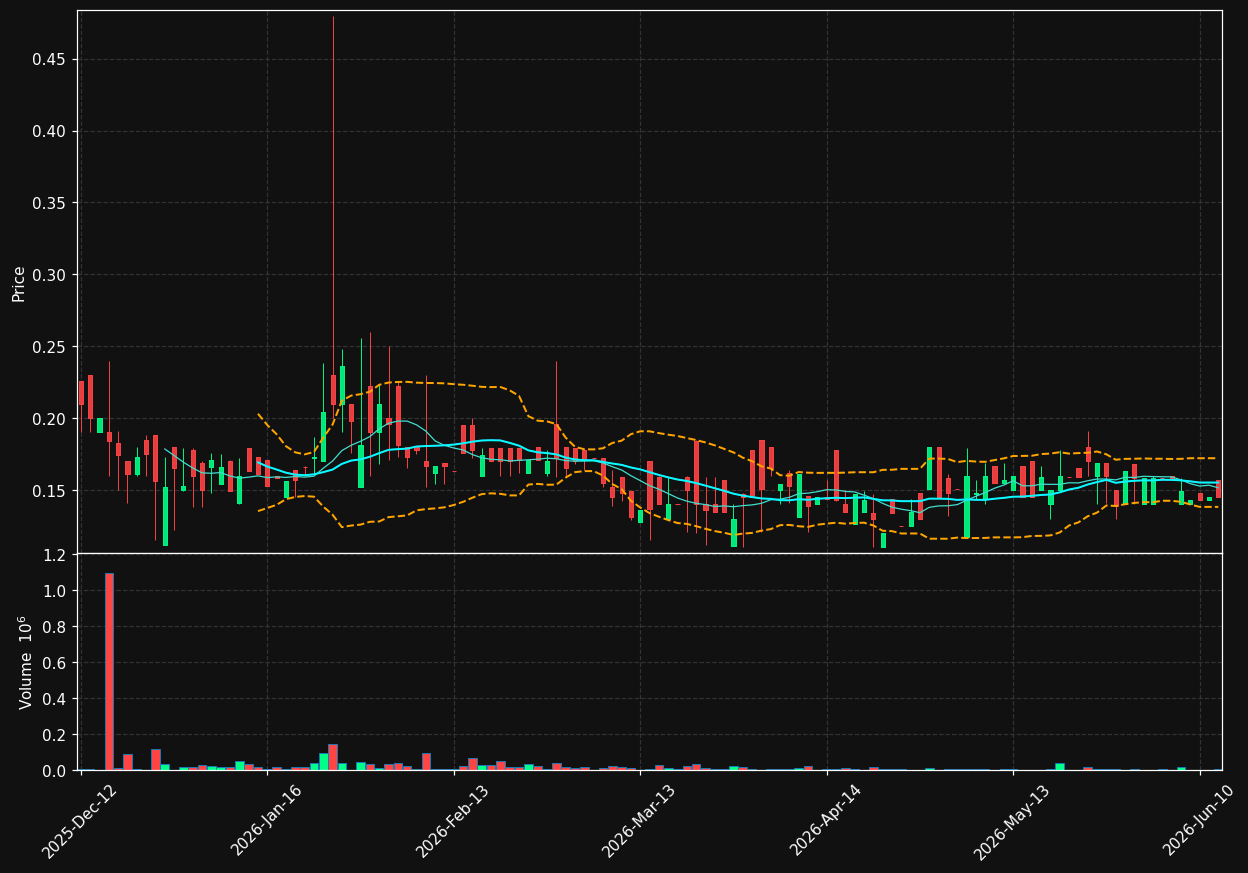Click the tallest red volume bar
Image resolution: width=1248 pixels, height=873 pixels.
click(x=109, y=672)
